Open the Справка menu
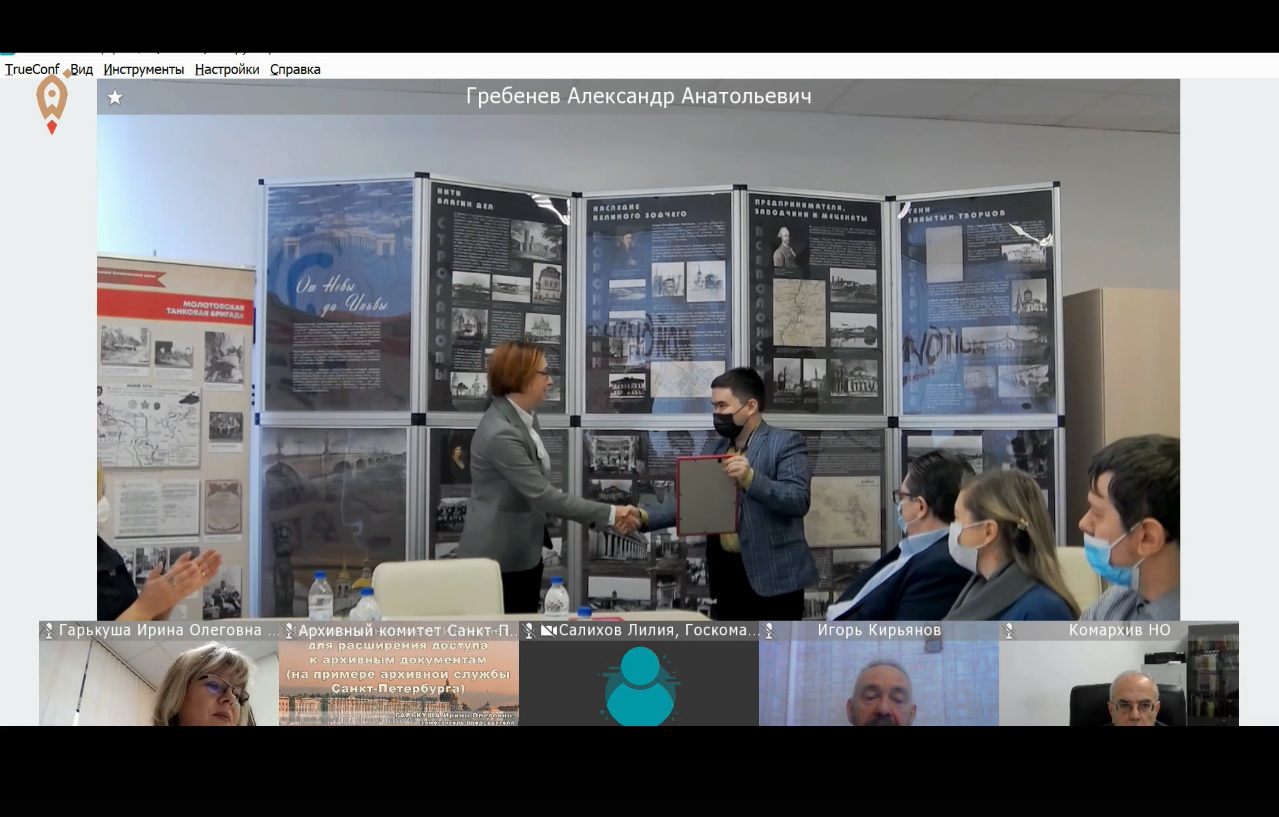The image size is (1279, 817). (295, 69)
